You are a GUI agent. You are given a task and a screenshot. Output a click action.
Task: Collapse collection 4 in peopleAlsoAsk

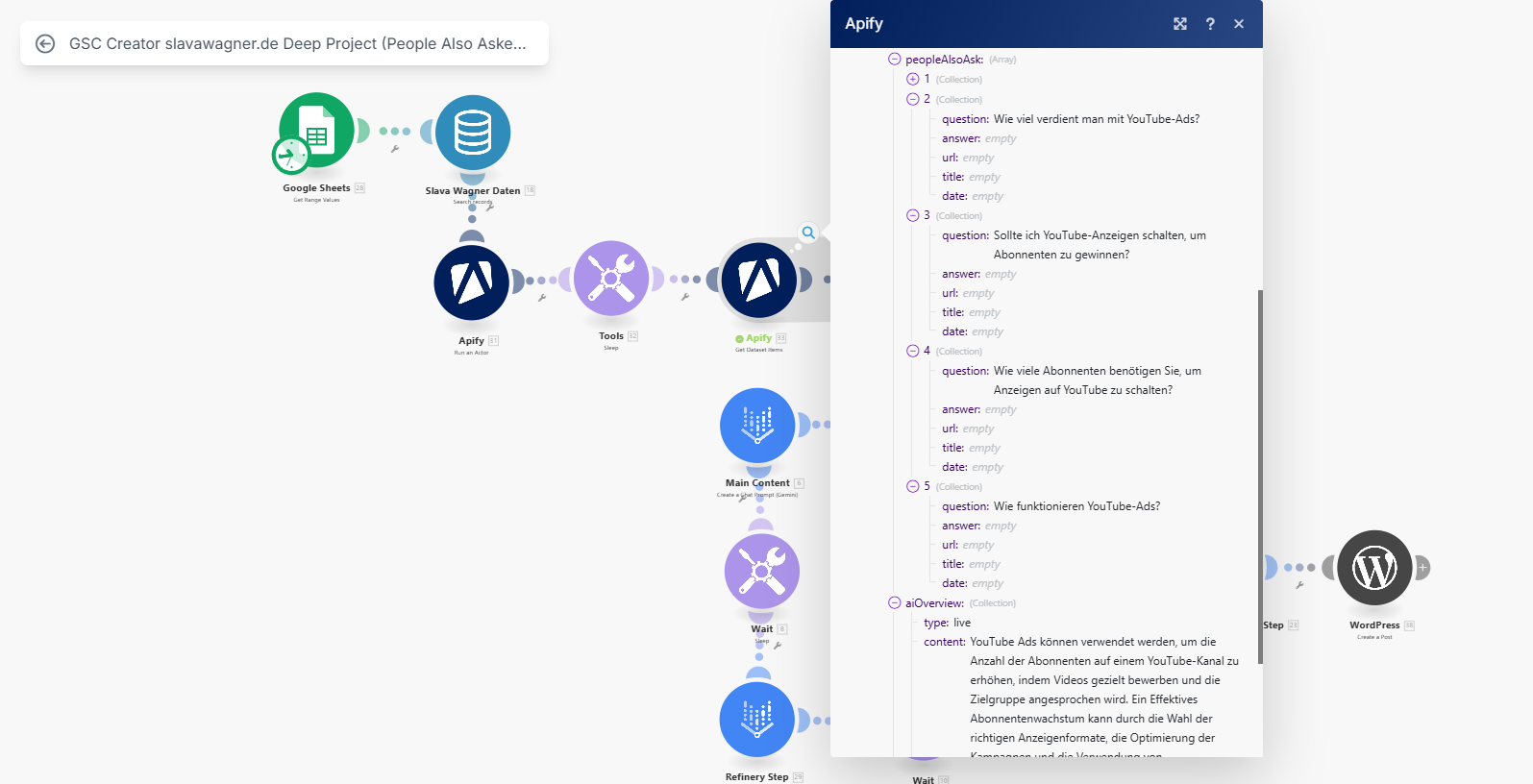coord(912,351)
